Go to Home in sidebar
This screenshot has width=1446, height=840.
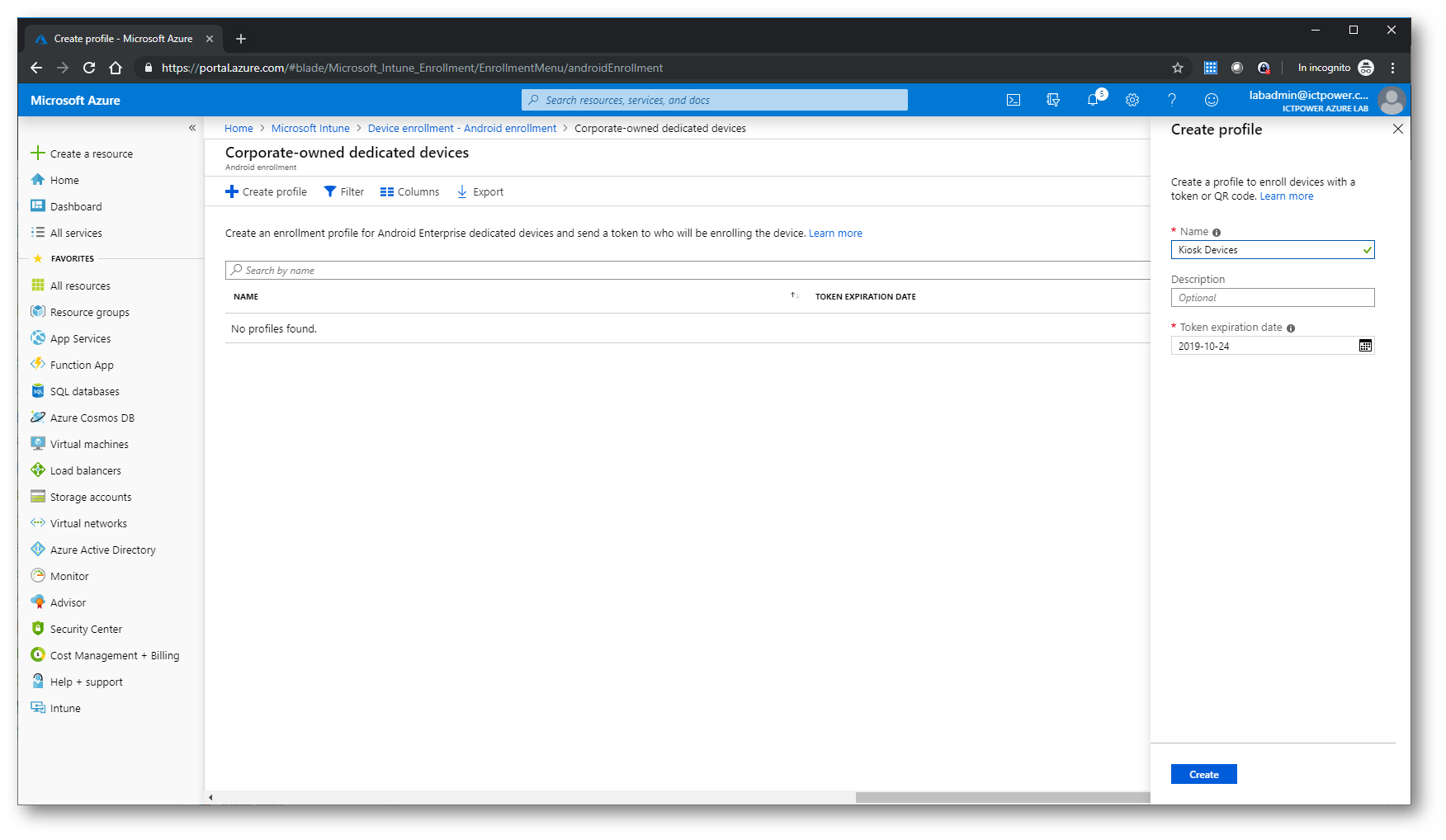[55, 180]
